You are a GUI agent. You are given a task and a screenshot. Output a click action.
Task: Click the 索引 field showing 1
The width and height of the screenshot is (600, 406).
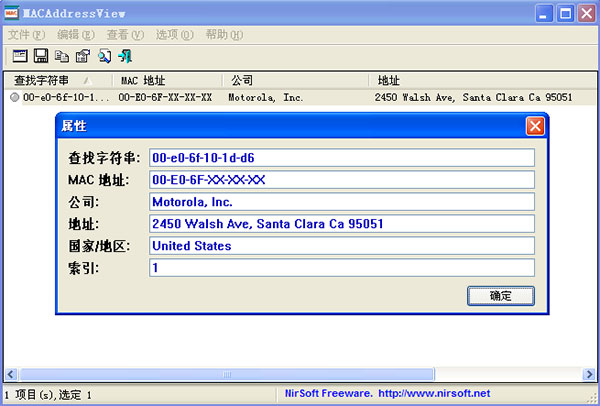(342, 268)
